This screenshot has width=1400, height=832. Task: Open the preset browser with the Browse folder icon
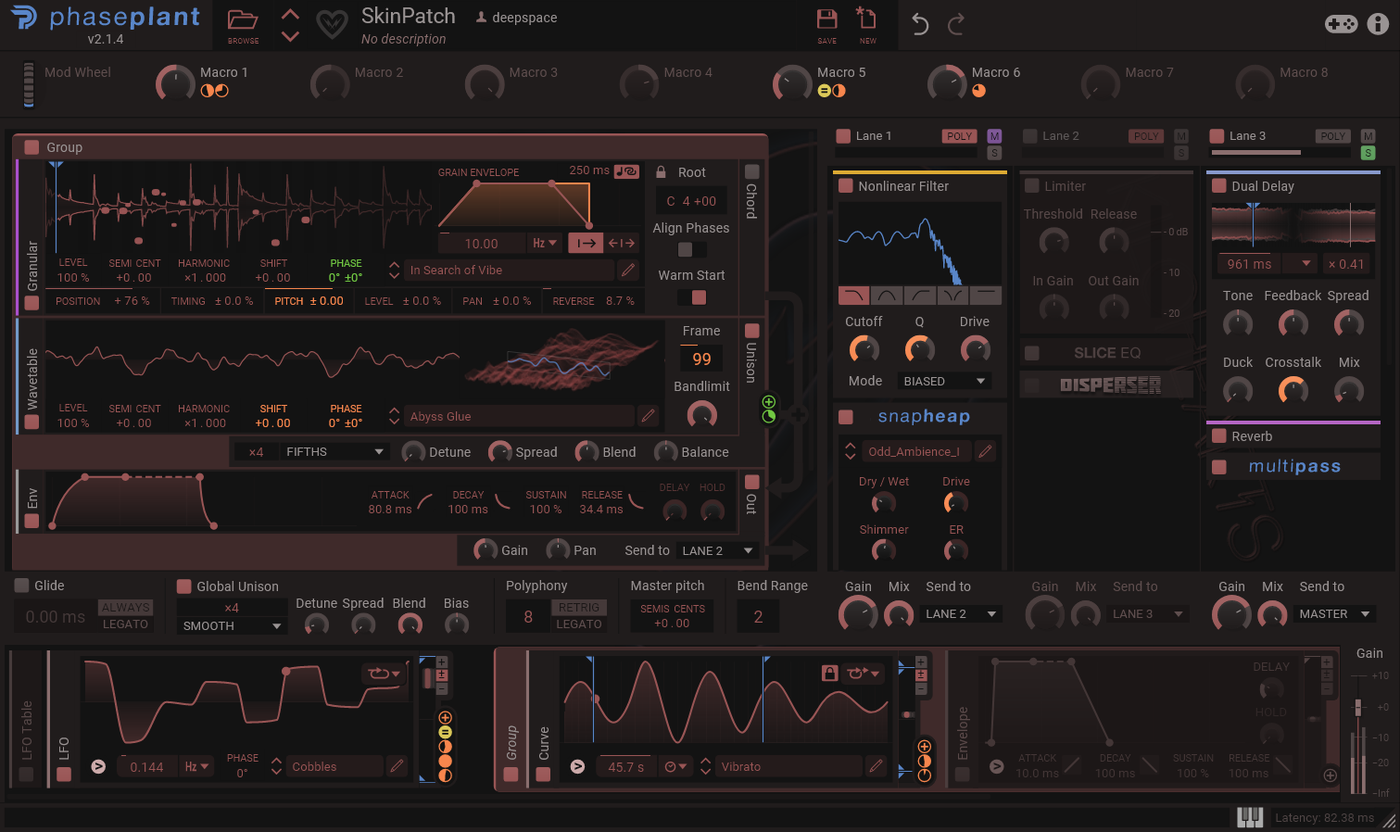click(242, 23)
